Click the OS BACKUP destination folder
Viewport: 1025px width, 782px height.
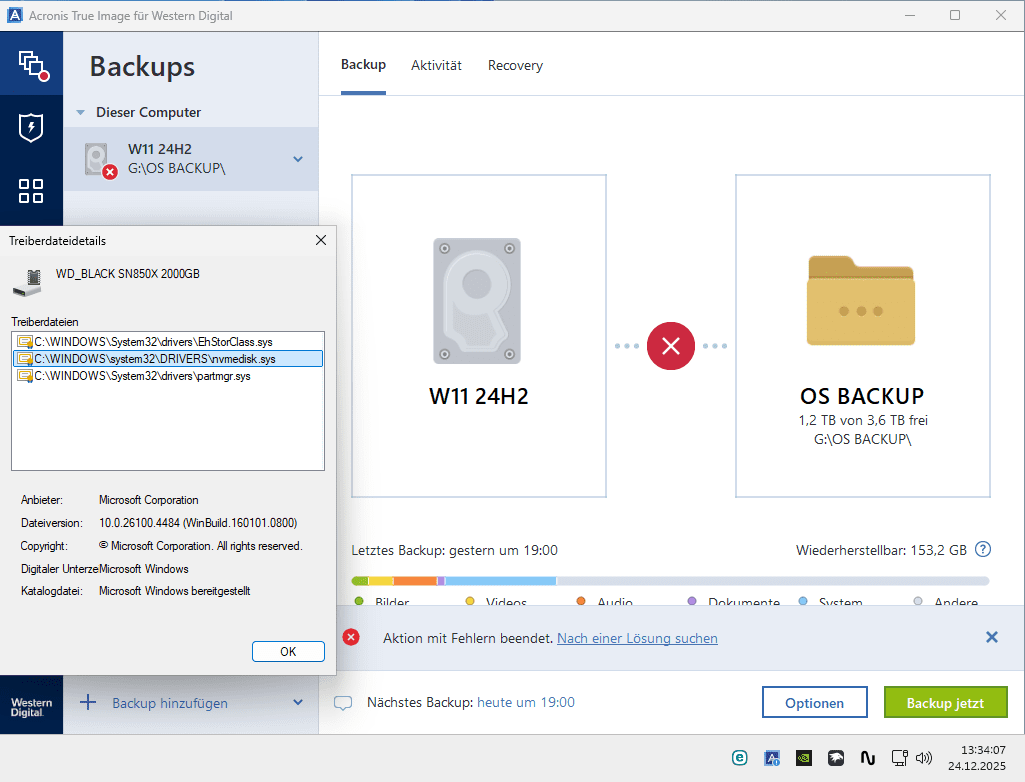coord(861,301)
